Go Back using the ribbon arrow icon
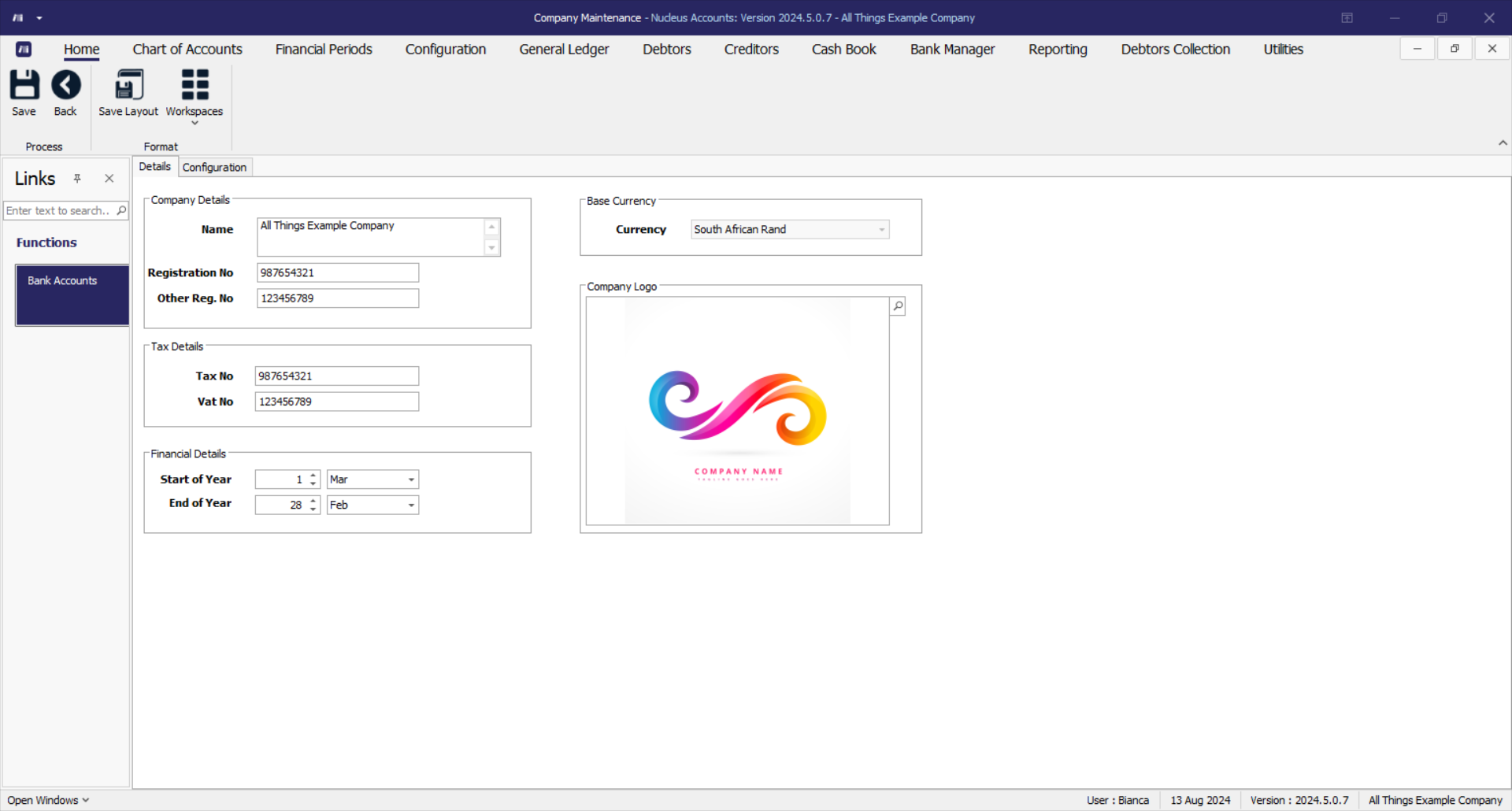Screen dimensions: 1512x811 65,85
